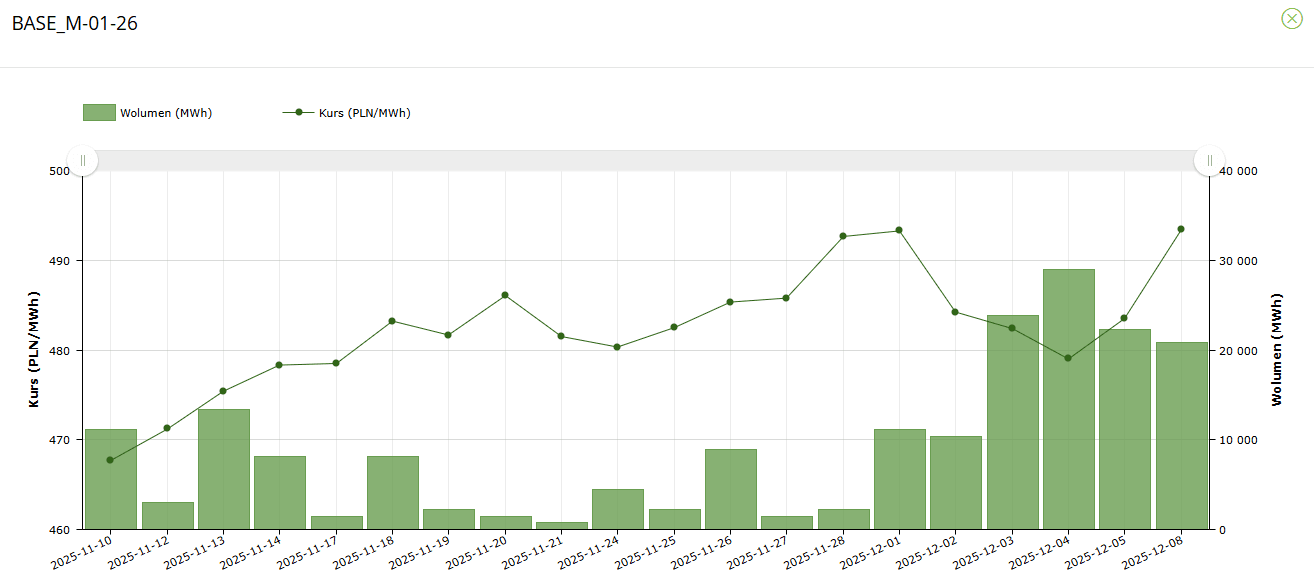Click the price point for 2025-12-08
The height and width of the screenshot is (585, 1314).
point(1181,229)
